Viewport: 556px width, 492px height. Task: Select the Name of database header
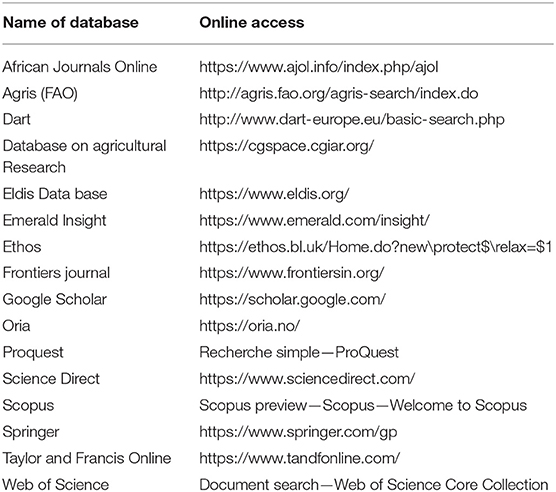point(71,23)
